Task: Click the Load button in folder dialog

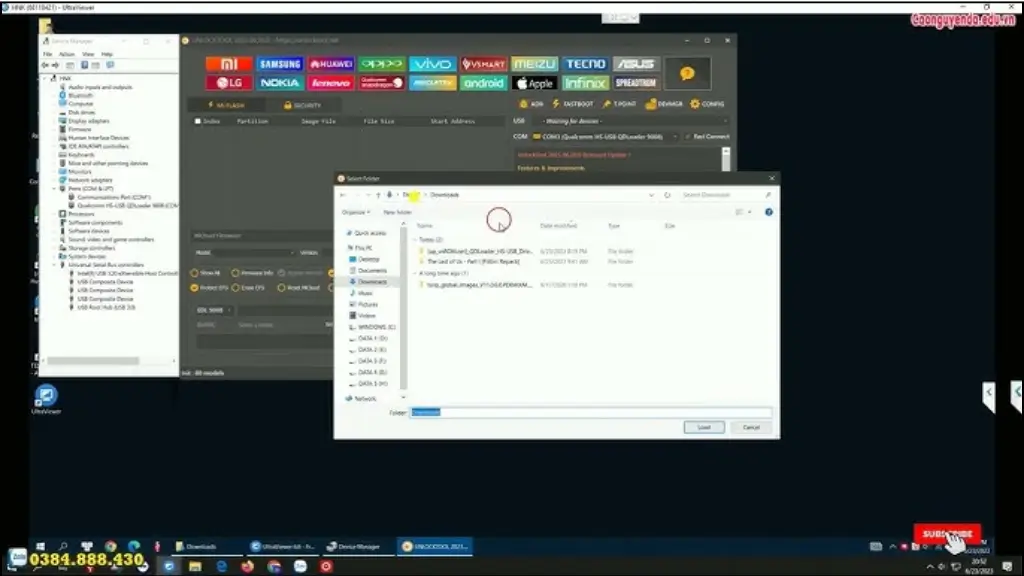Action: pyautogui.click(x=704, y=428)
